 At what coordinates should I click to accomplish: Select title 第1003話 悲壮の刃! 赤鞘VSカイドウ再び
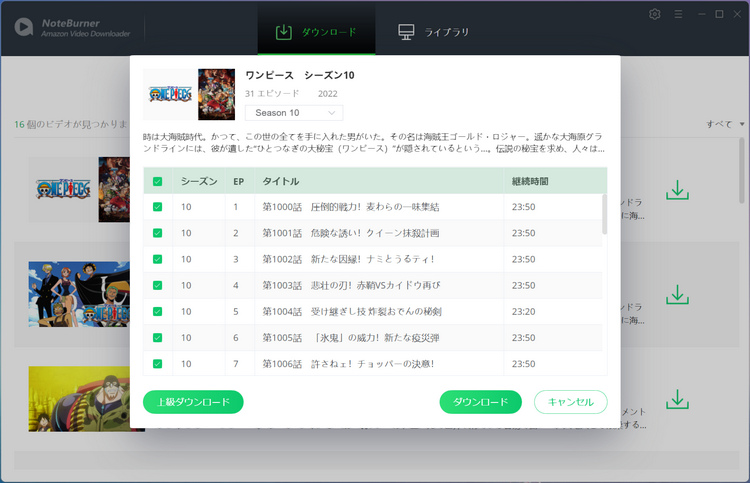[352, 285]
